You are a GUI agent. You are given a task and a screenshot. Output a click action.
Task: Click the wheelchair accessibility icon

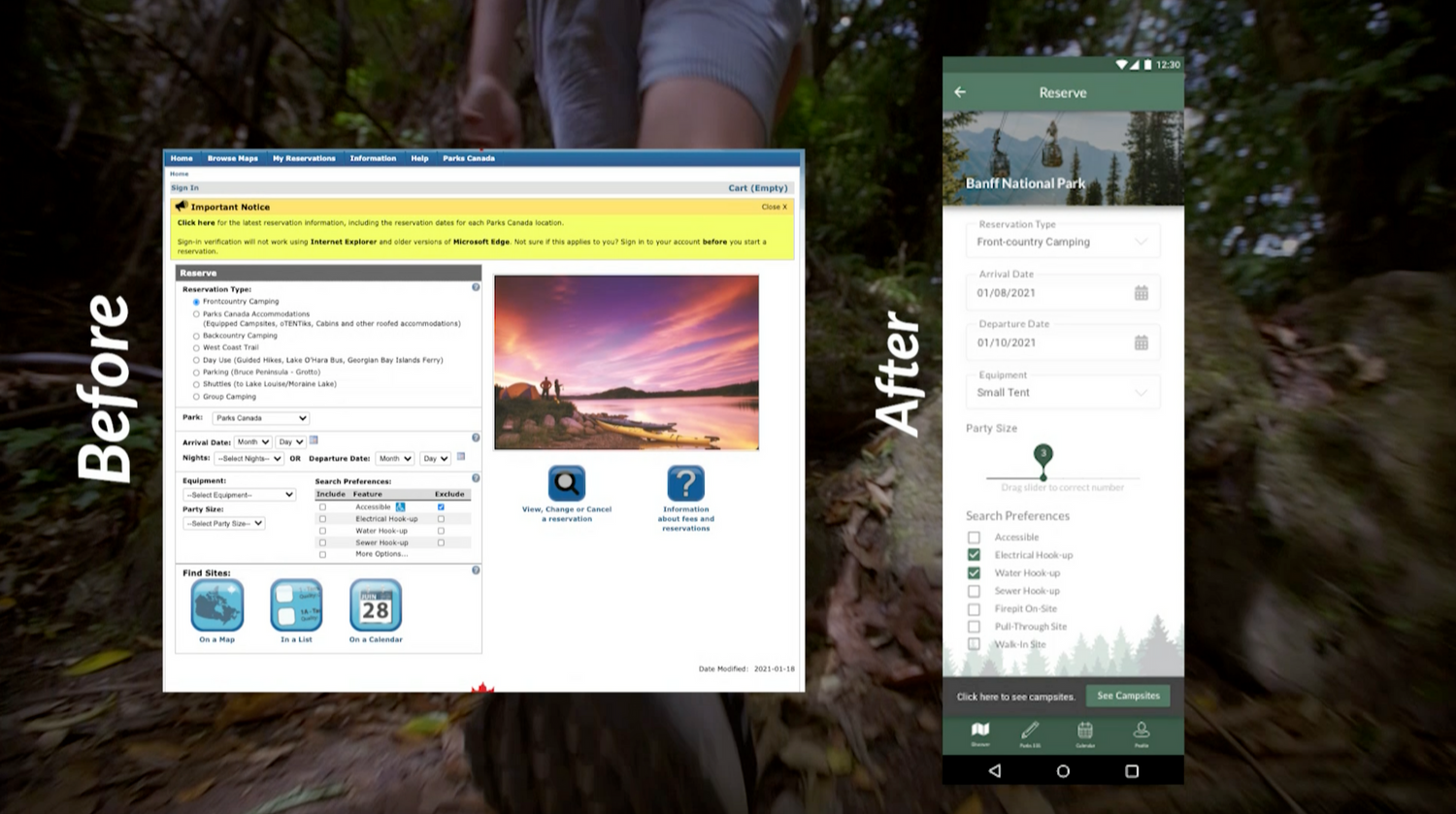click(x=400, y=507)
